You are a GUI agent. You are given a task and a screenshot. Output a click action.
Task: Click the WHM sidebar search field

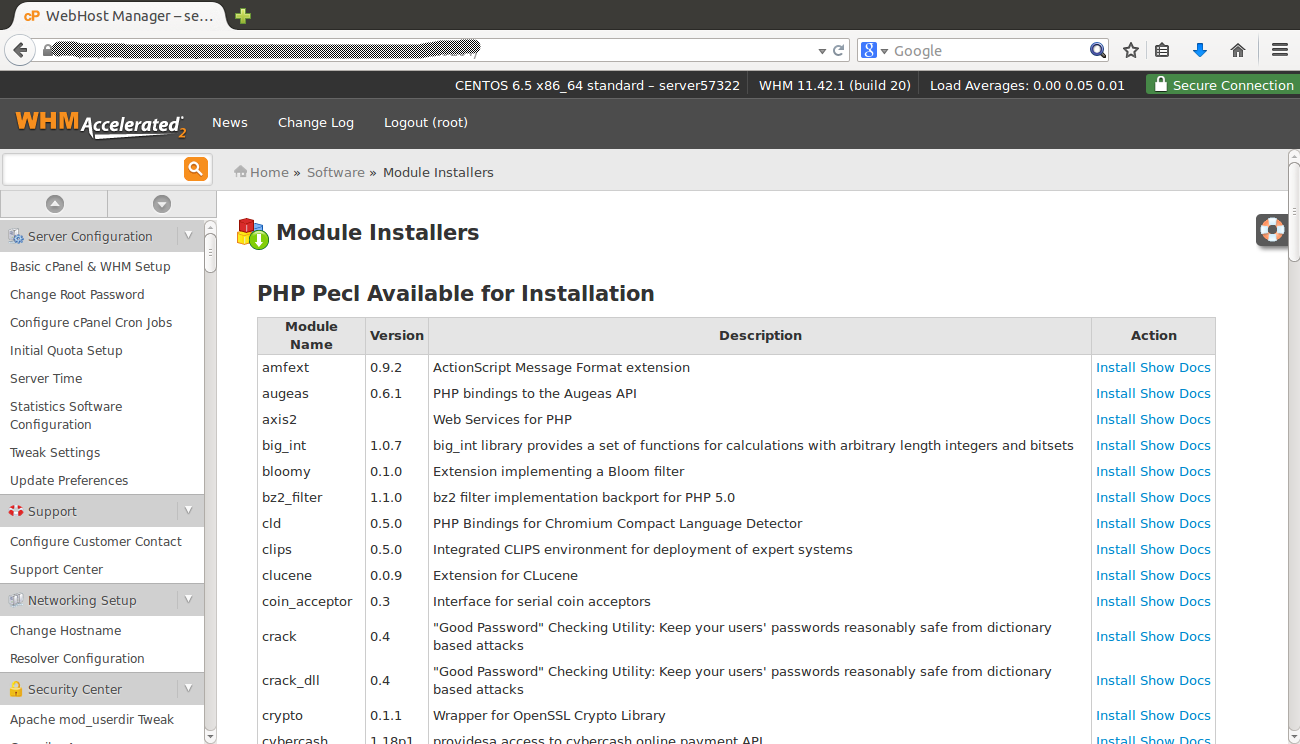pyautogui.click(x=93, y=168)
